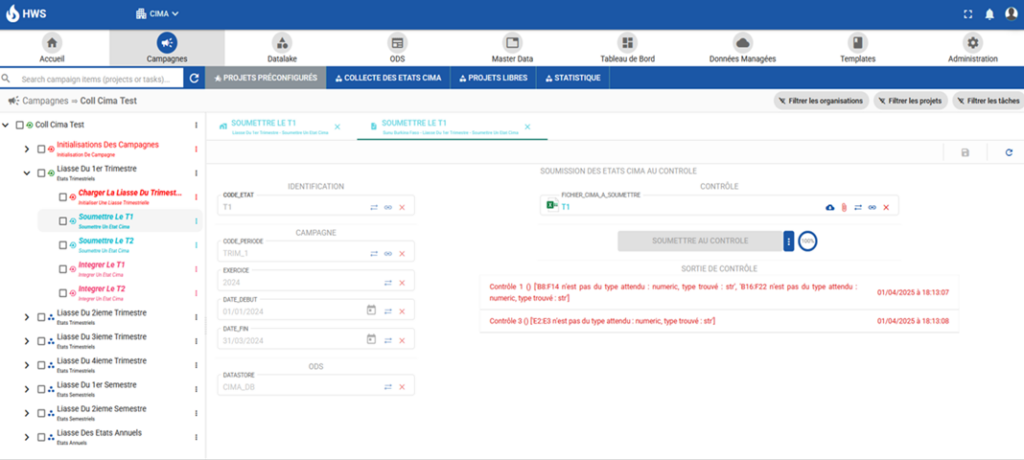Screen dimensions: 1024x460
Task: Open the Datalake module
Action: click(283, 48)
